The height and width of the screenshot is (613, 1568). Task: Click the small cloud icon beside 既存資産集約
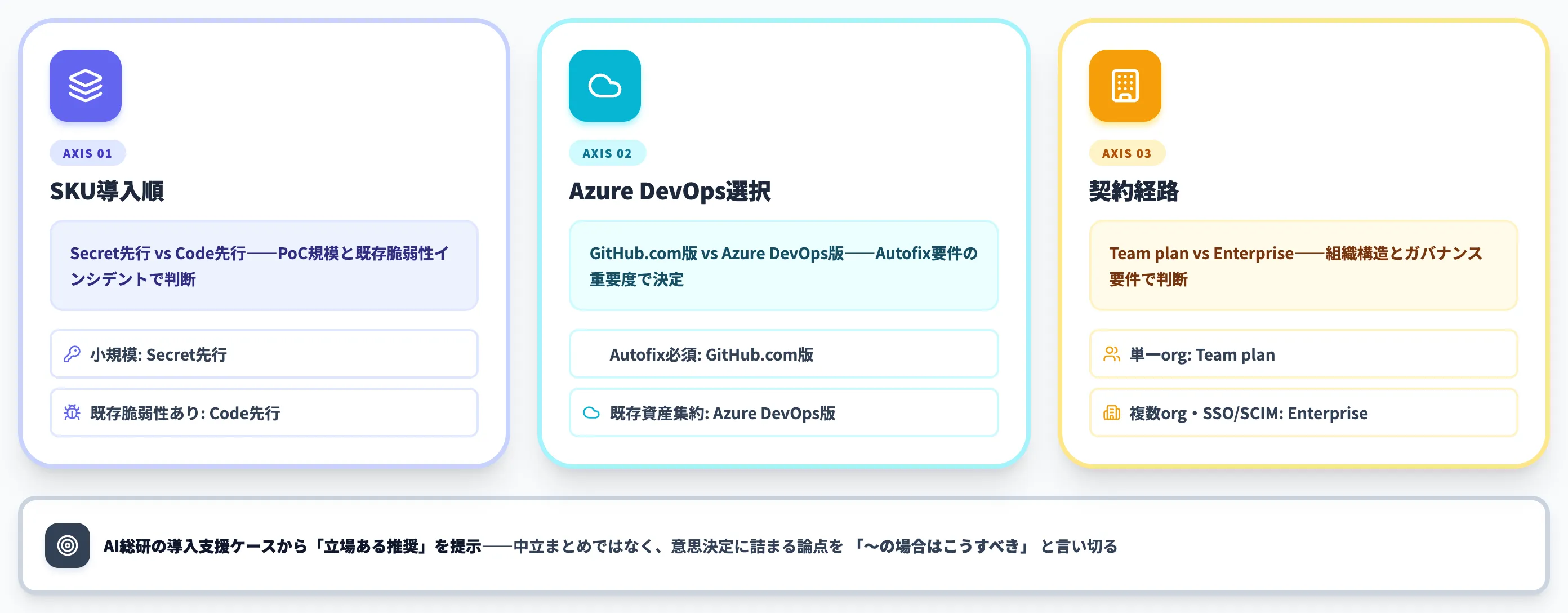pos(591,413)
